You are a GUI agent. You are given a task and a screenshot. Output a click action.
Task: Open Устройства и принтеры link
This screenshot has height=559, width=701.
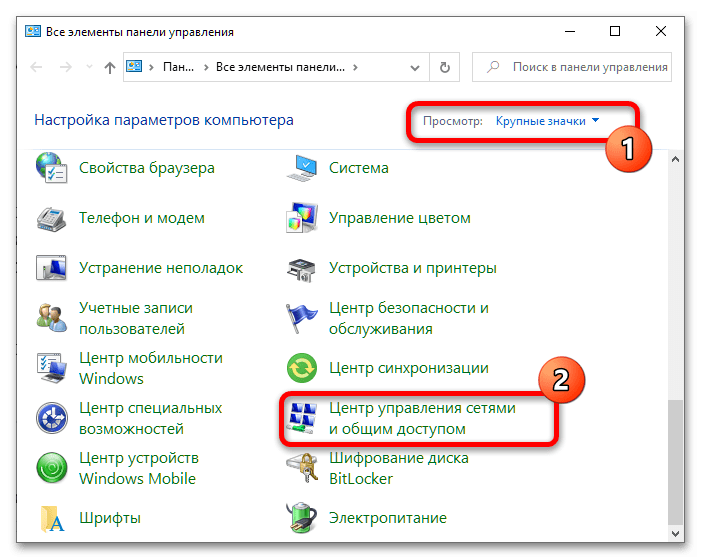[413, 268]
